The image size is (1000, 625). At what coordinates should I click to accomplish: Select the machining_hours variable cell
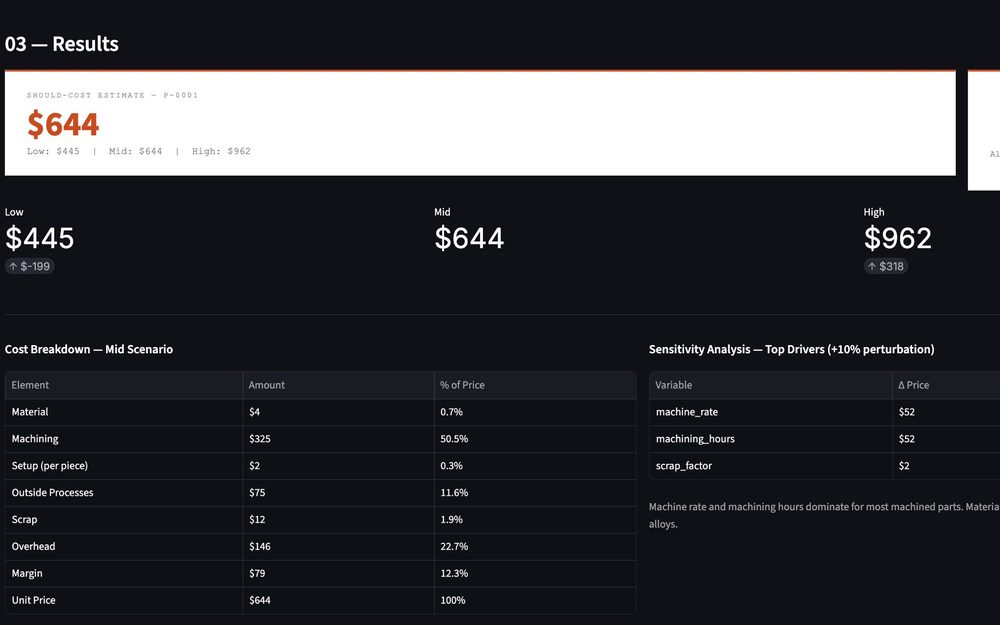pos(770,439)
